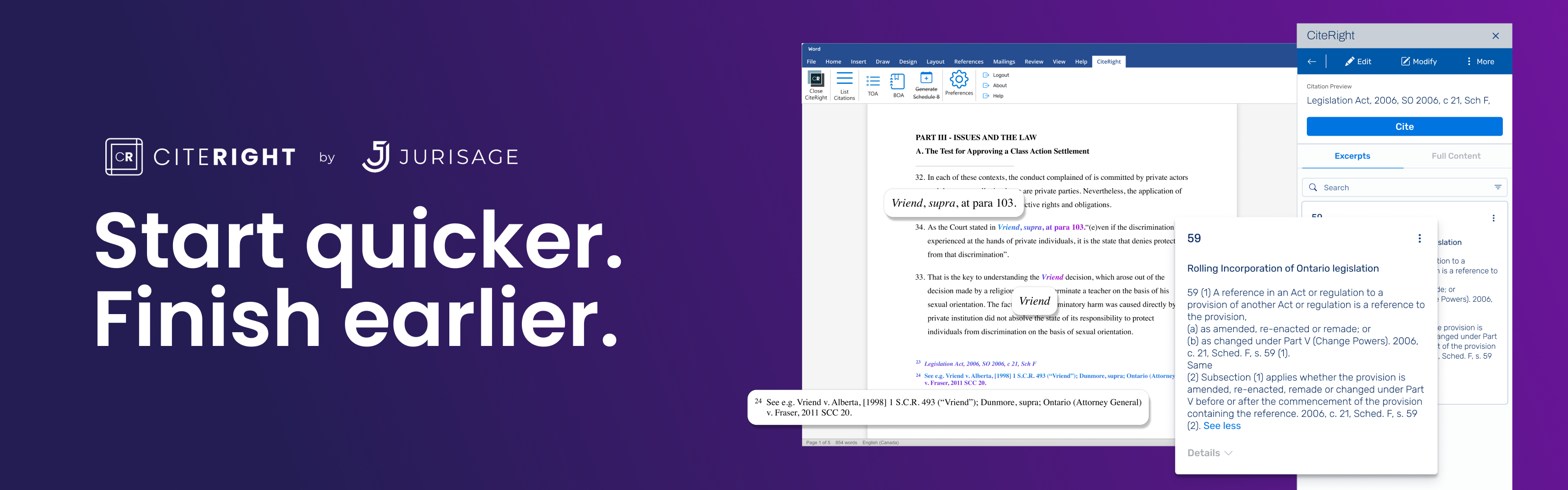This screenshot has width=1568, height=490.
Task: Switch to the Excerpts tab
Action: pyautogui.click(x=1352, y=156)
